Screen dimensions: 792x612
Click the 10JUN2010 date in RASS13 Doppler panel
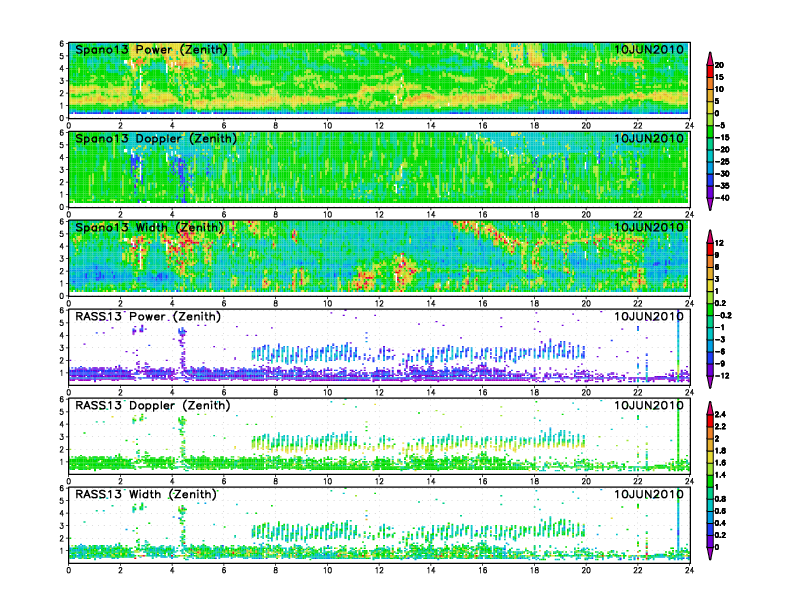click(x=649, y=405)
